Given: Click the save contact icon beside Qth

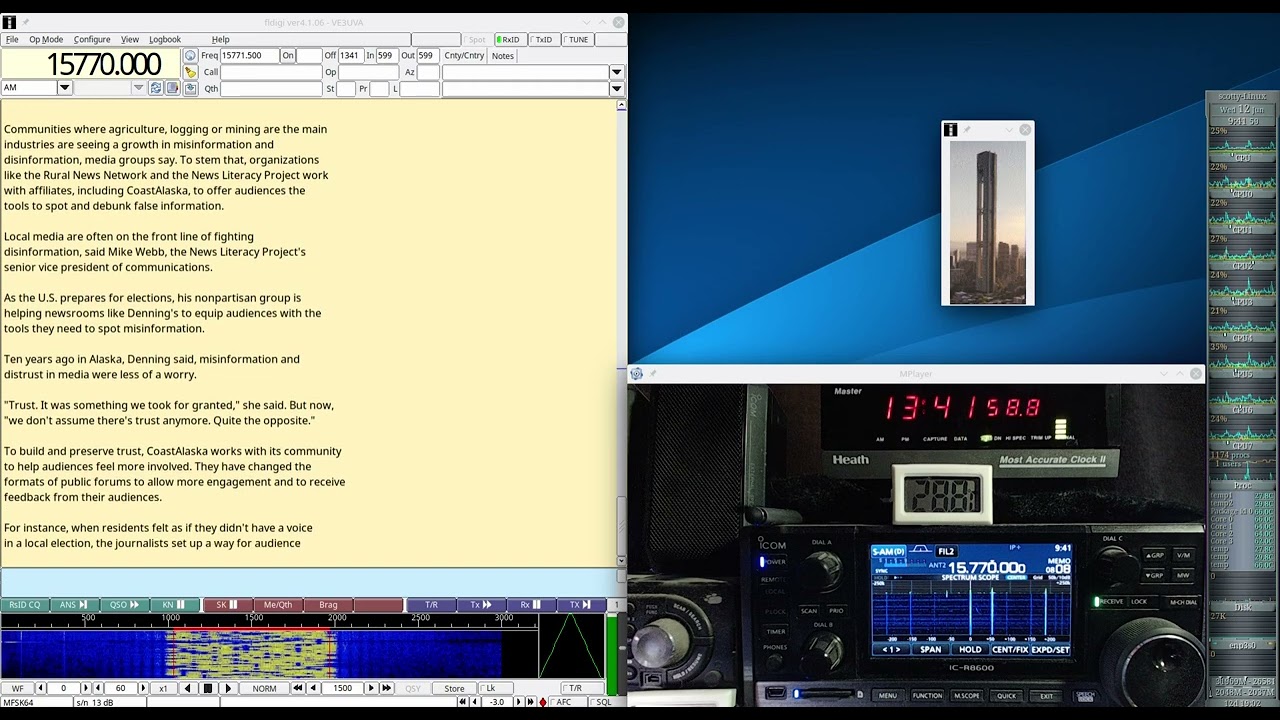Looking at the screenshot, I should 190,88.
